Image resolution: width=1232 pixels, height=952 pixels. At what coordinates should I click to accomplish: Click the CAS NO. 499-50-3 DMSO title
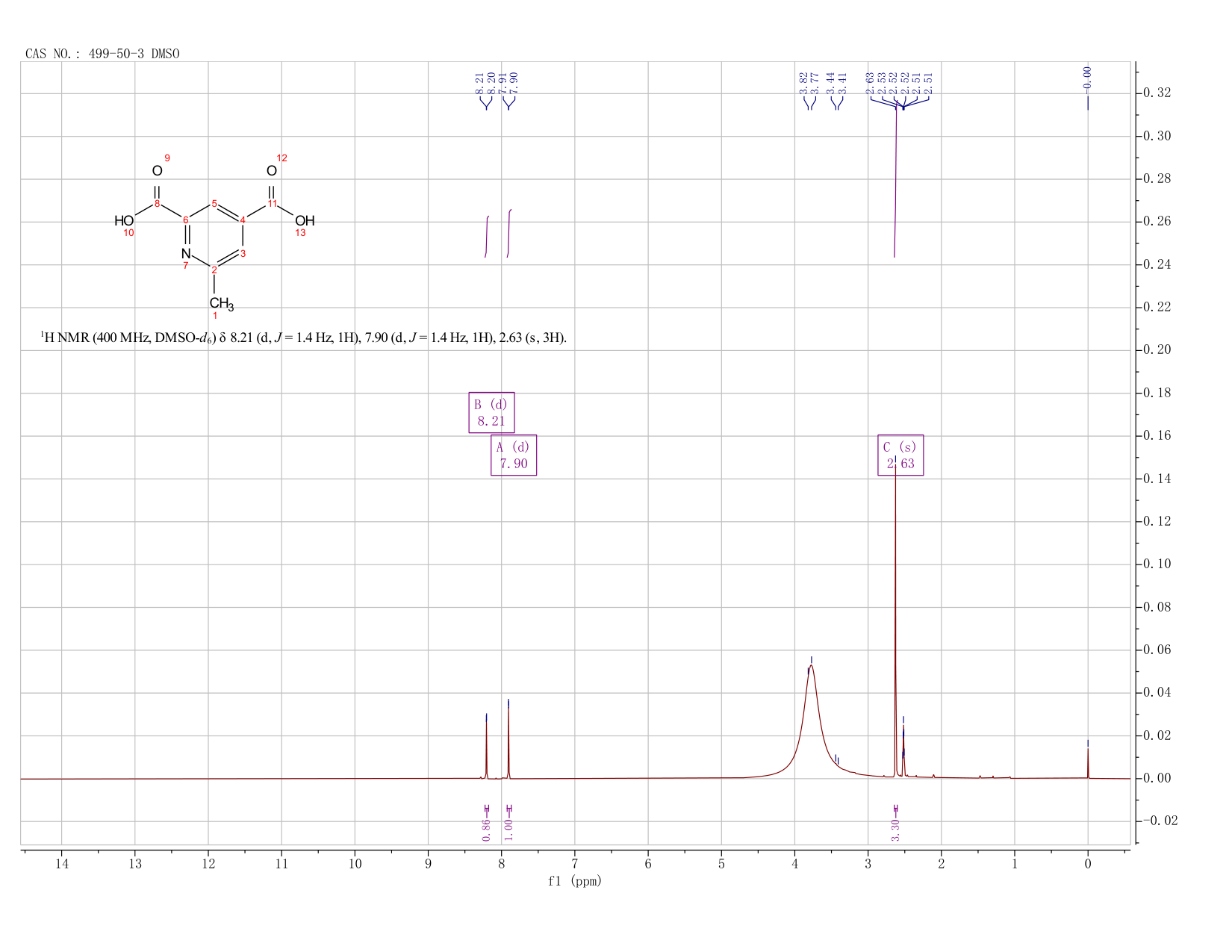102,54
